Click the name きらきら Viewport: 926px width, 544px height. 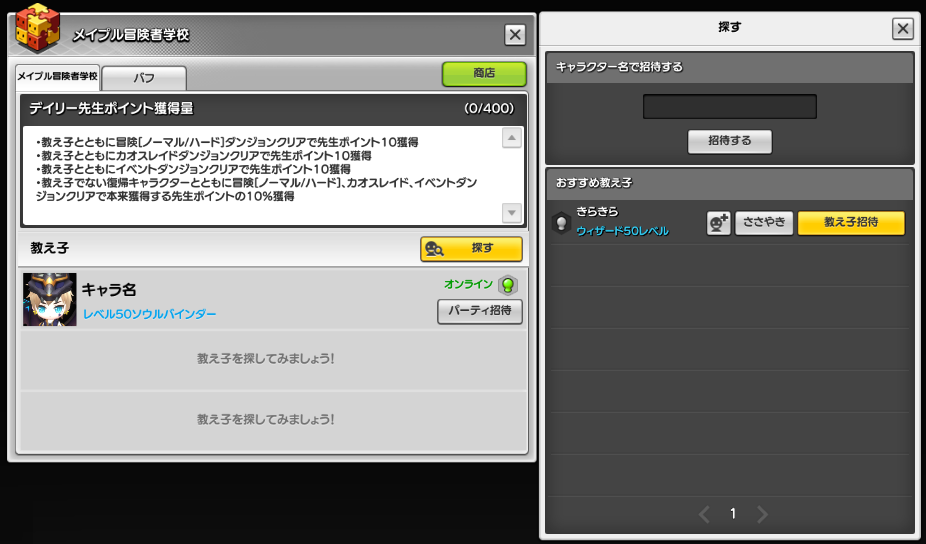coord(597,211)
